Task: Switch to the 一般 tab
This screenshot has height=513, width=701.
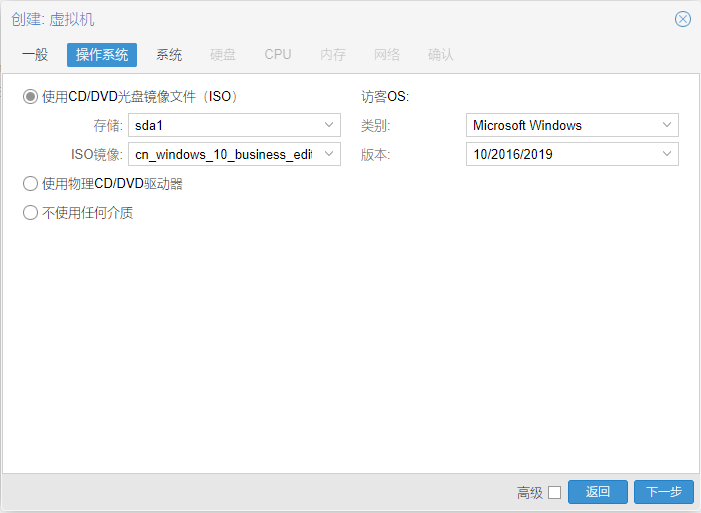Action: coord(35,55)
